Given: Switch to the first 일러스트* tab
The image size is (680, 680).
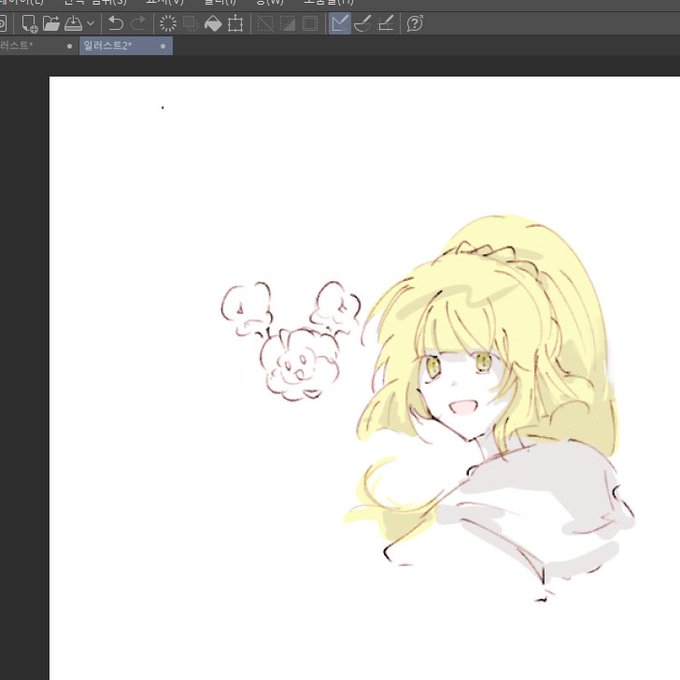Looking at the screenshot, I should (39, 46).
